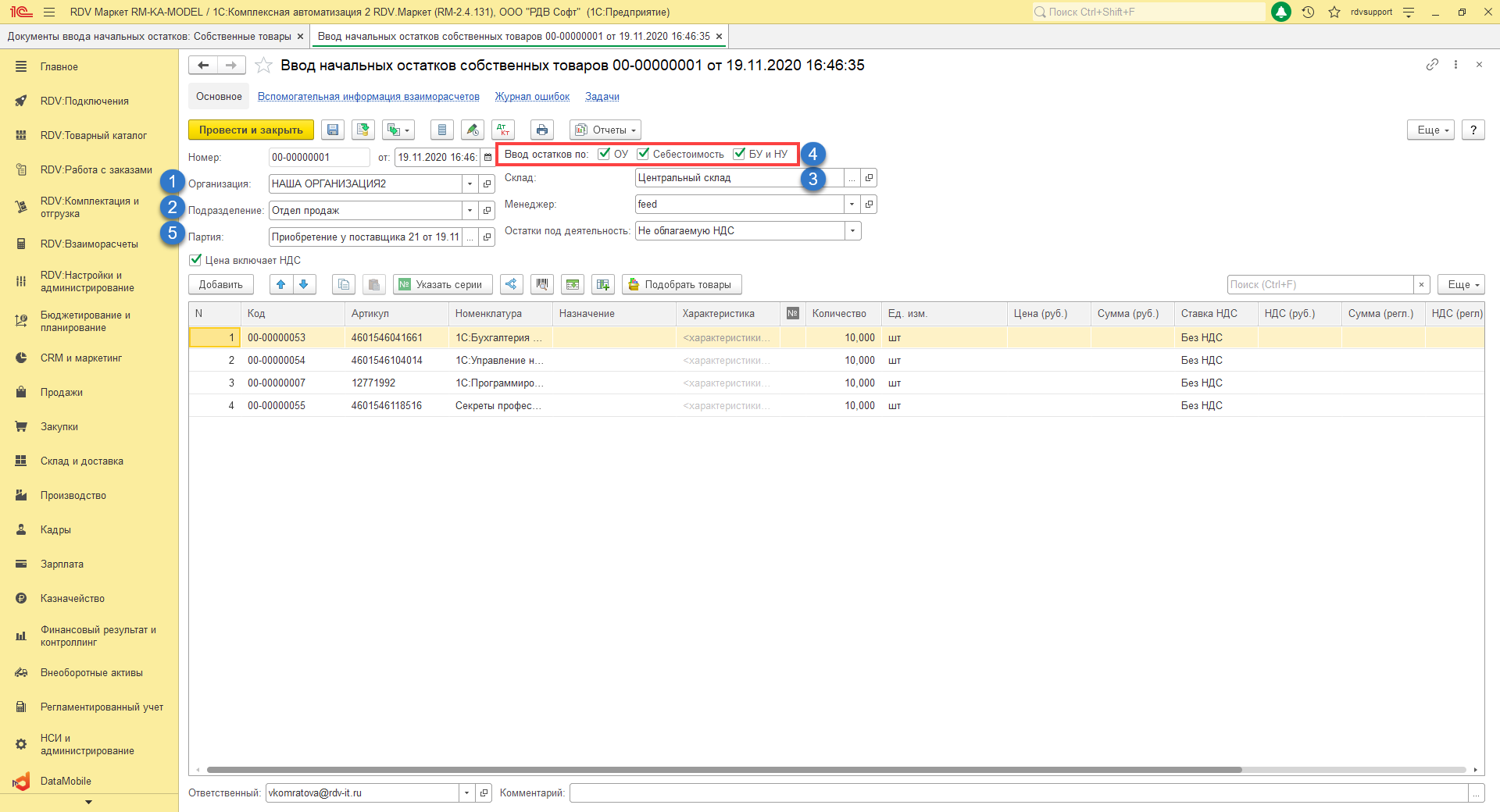The image size is (1500, 812).
Task: Click the Подобрать товары button
Action: click(681, 285)
